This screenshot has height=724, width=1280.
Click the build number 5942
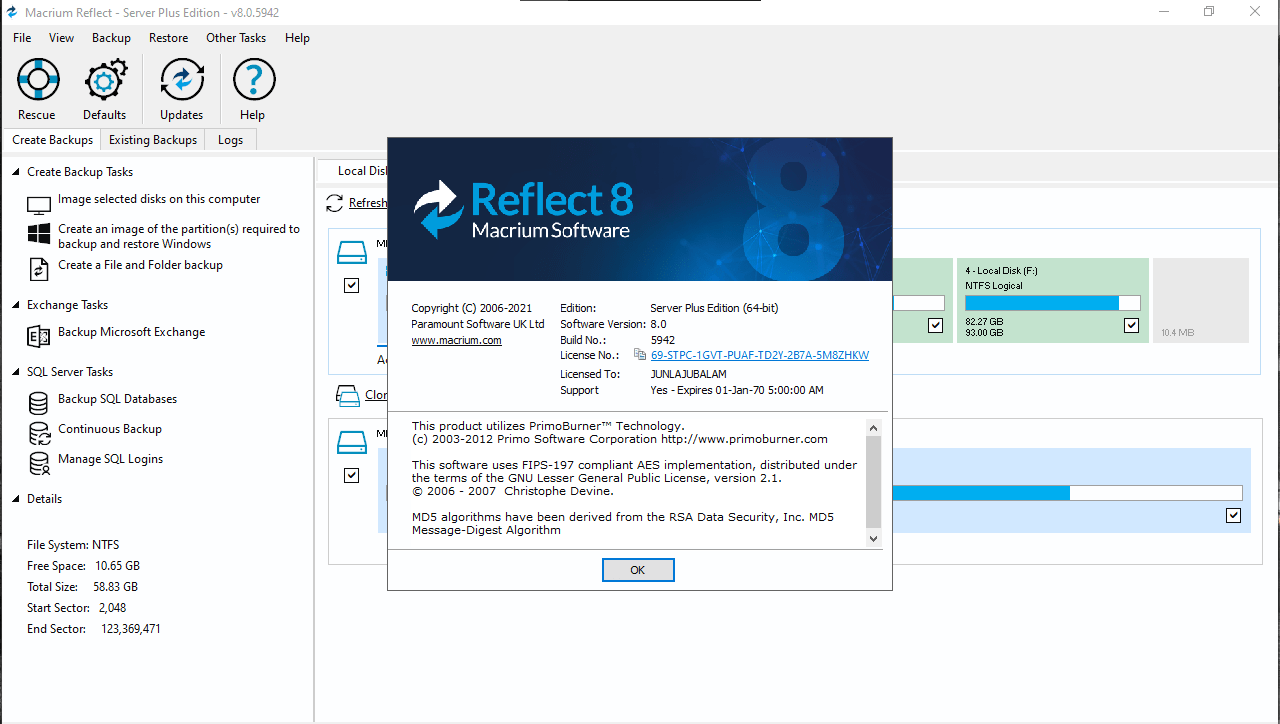[663, 340]
